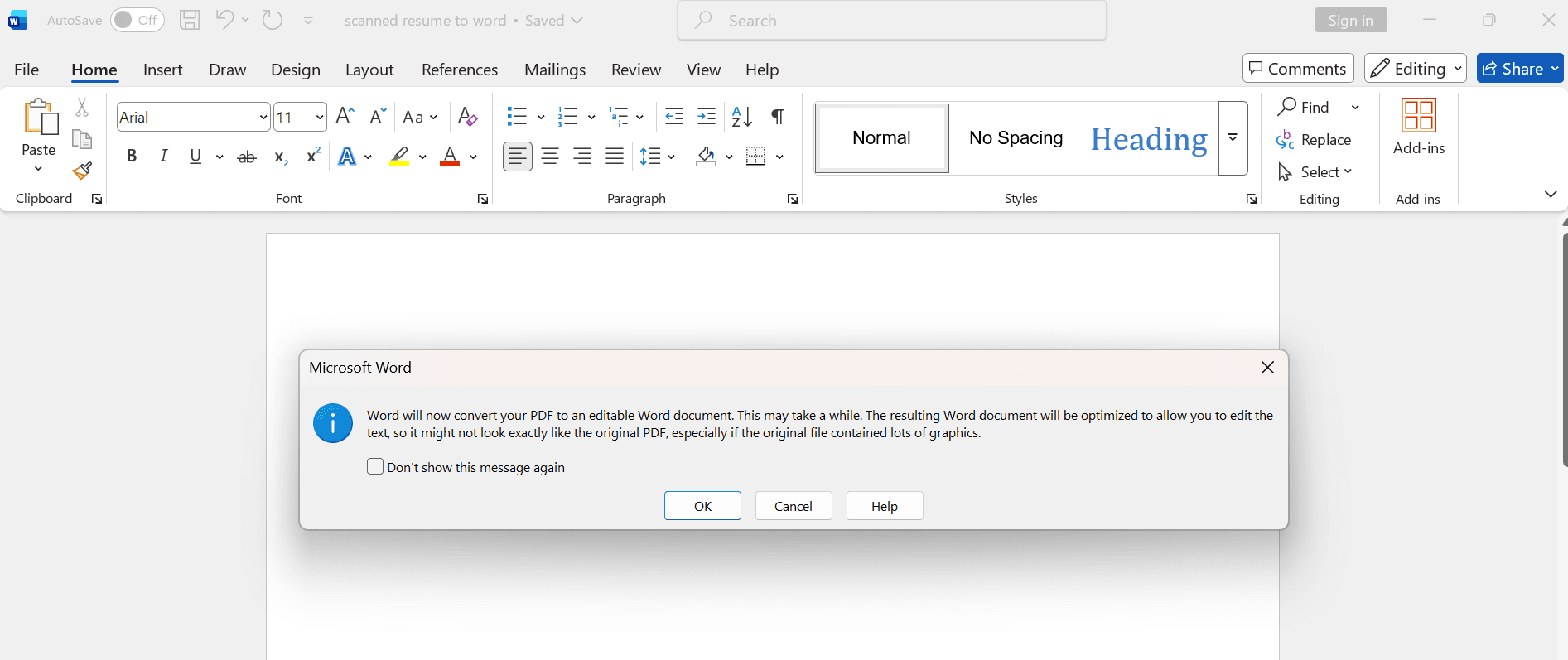Click Cancel in the Microsoft Word dialog

pos(793,506)
